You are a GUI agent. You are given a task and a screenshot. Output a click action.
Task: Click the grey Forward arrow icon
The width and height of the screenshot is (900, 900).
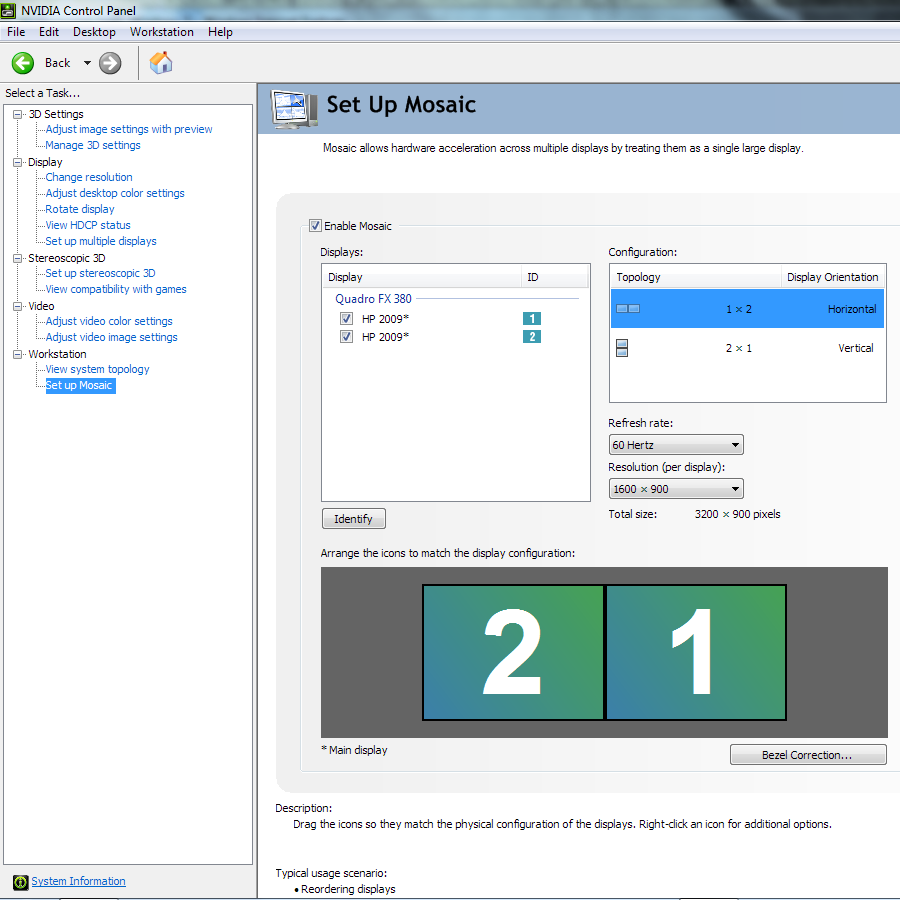tap(110, 63)
